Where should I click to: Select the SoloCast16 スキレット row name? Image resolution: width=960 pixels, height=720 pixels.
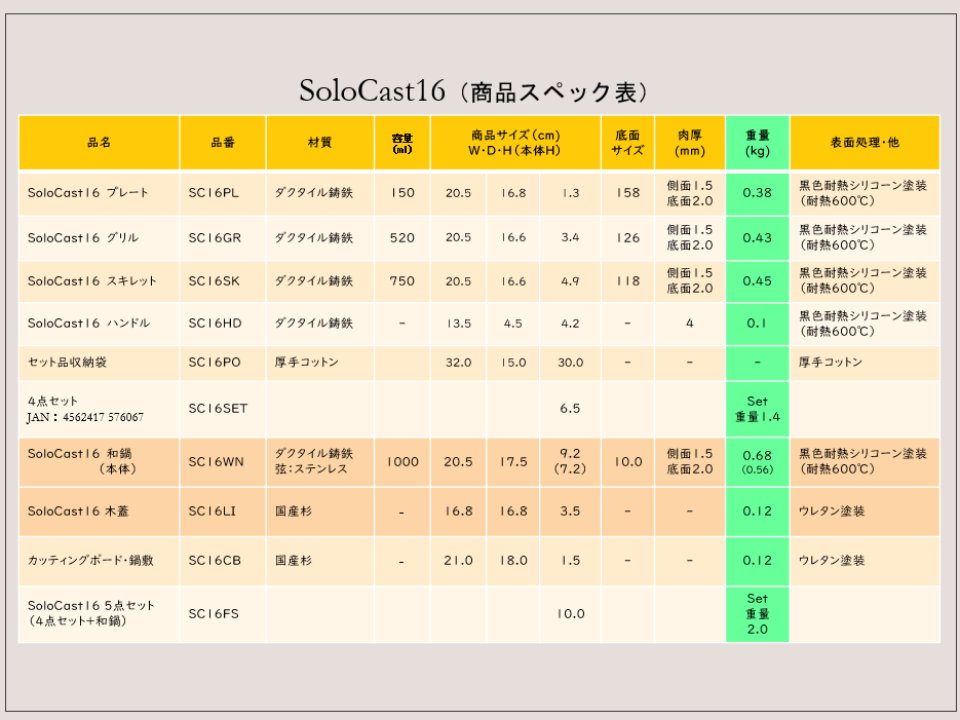point(92,281)
